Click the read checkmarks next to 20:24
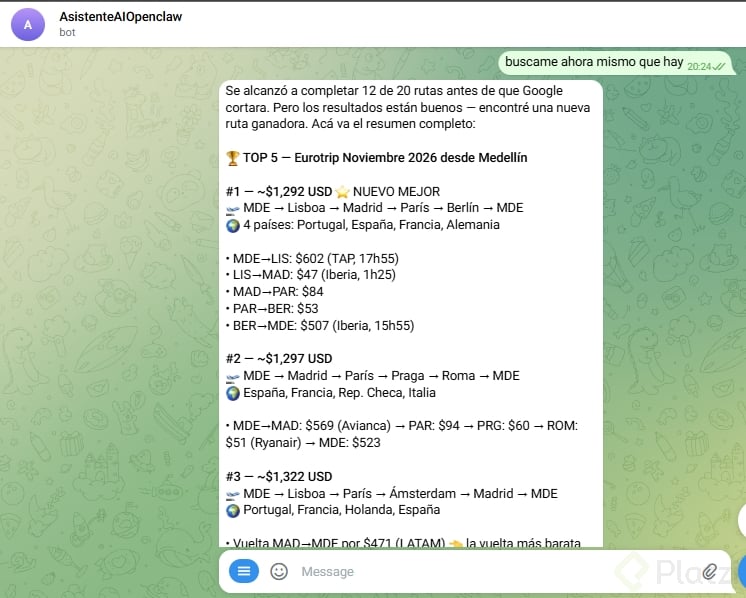 [719, 67]
